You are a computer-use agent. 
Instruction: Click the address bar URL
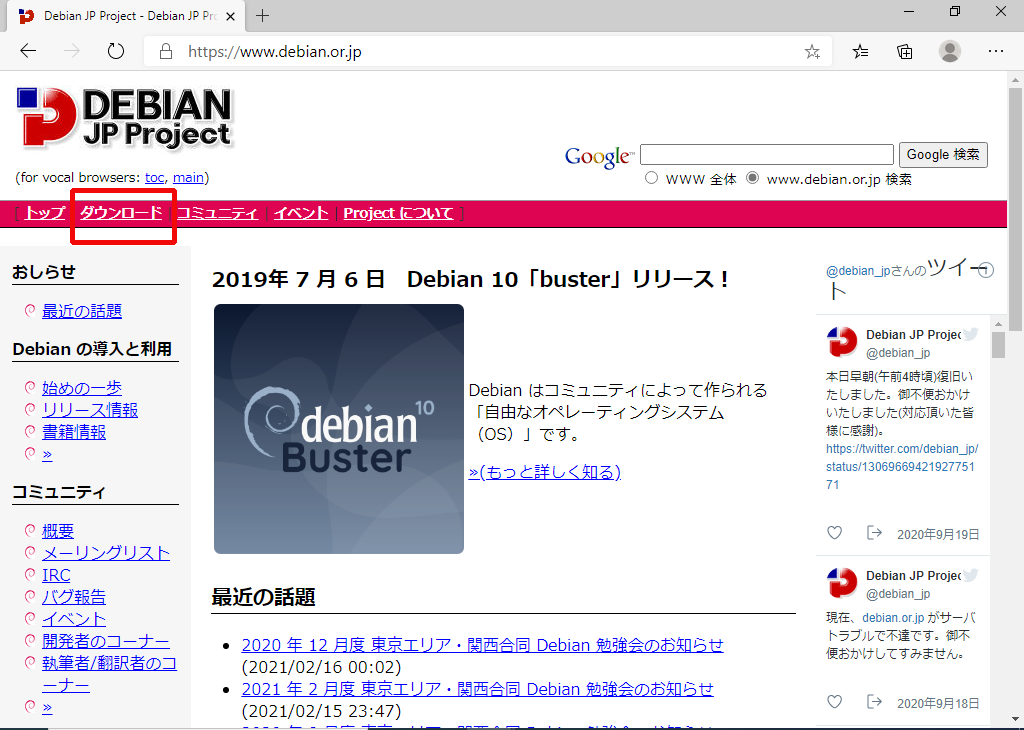point(275,52)
